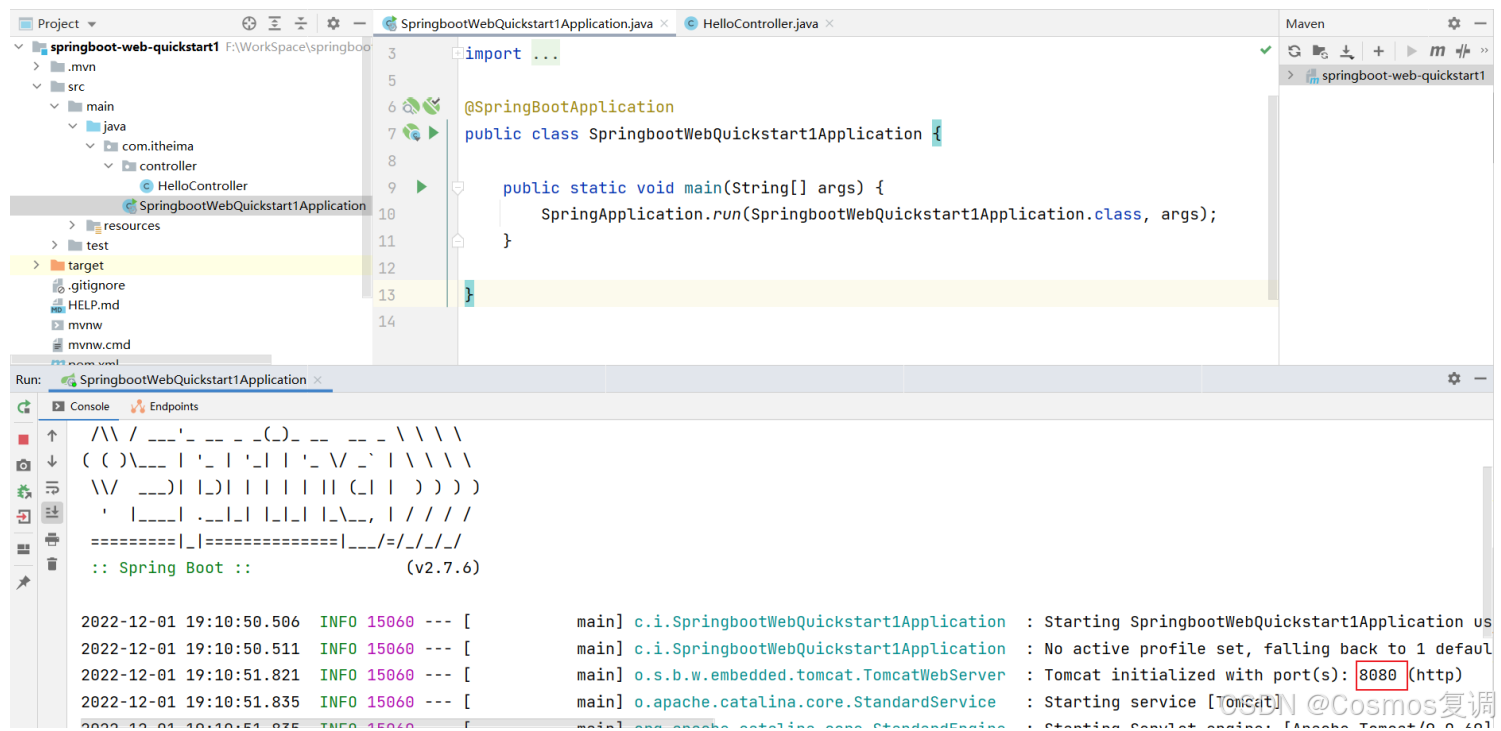Click the Dump Threads camera icon

tap(24, 466)
